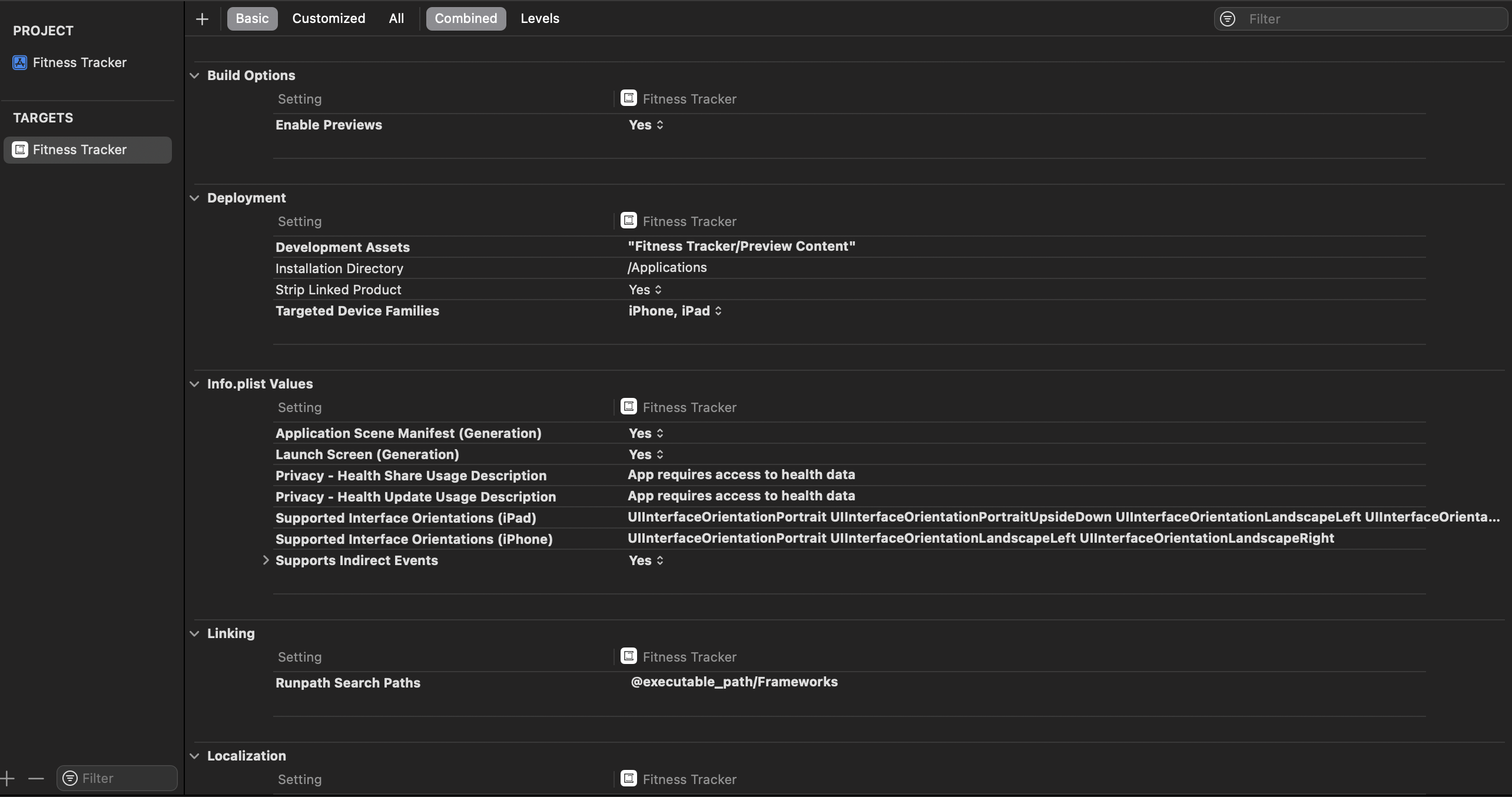Click the Development Assets value "Fitness Tracker/Preview Content"
The height and width of the screenshot is (797, 1512).
[x=741, y=246]
